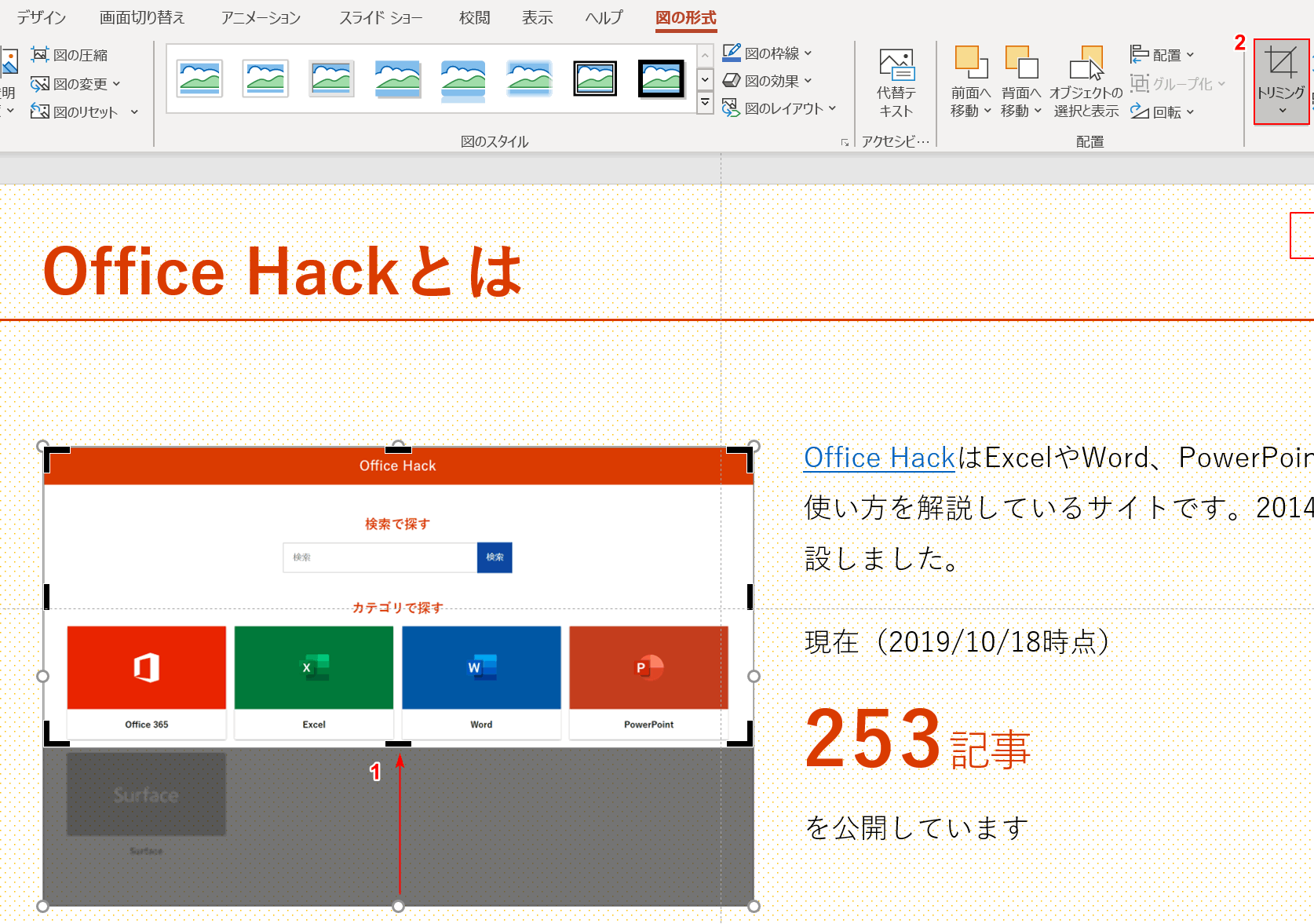Open the ヘルプ tab
The image size is (1314, 924).
coord(604,17)
